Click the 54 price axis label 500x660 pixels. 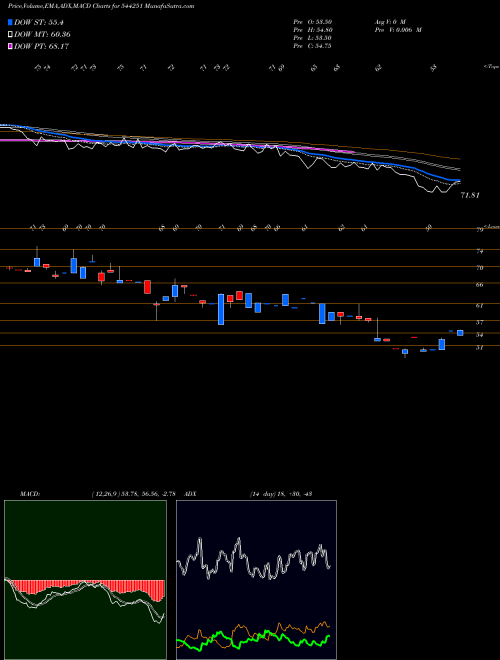479,335
